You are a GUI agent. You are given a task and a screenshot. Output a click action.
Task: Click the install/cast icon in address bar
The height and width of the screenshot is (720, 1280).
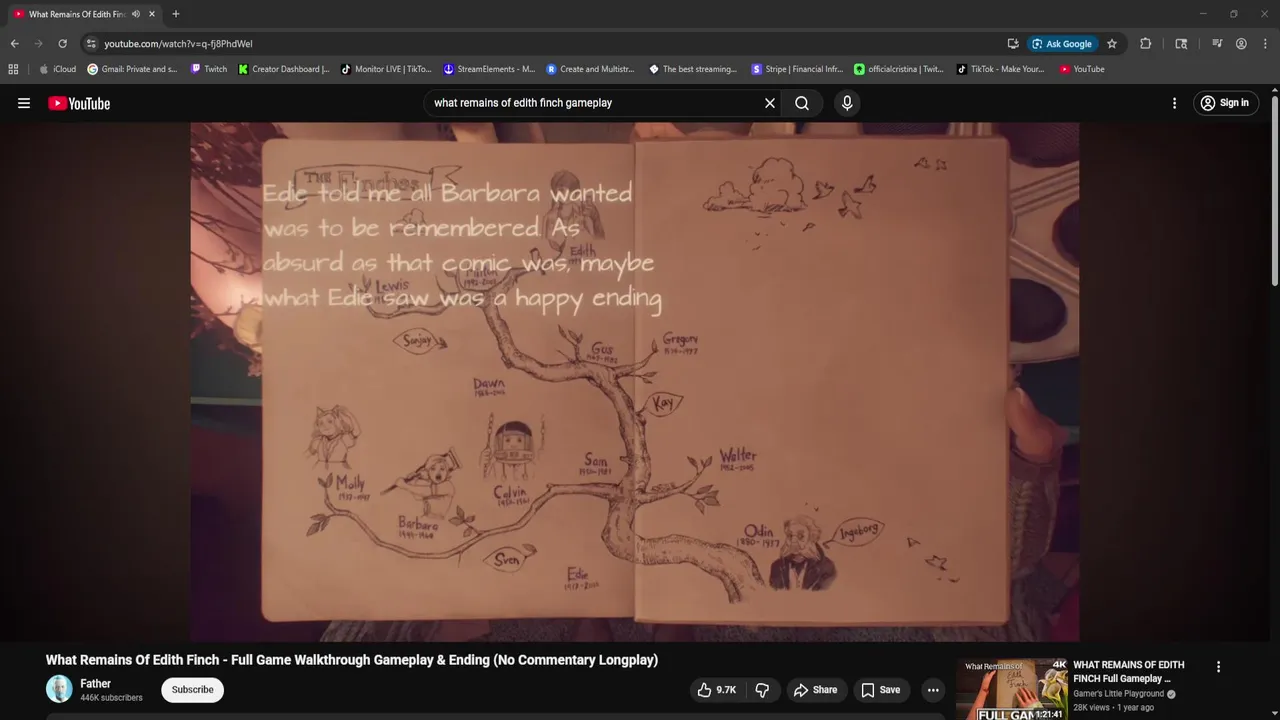pos(1013,44)
